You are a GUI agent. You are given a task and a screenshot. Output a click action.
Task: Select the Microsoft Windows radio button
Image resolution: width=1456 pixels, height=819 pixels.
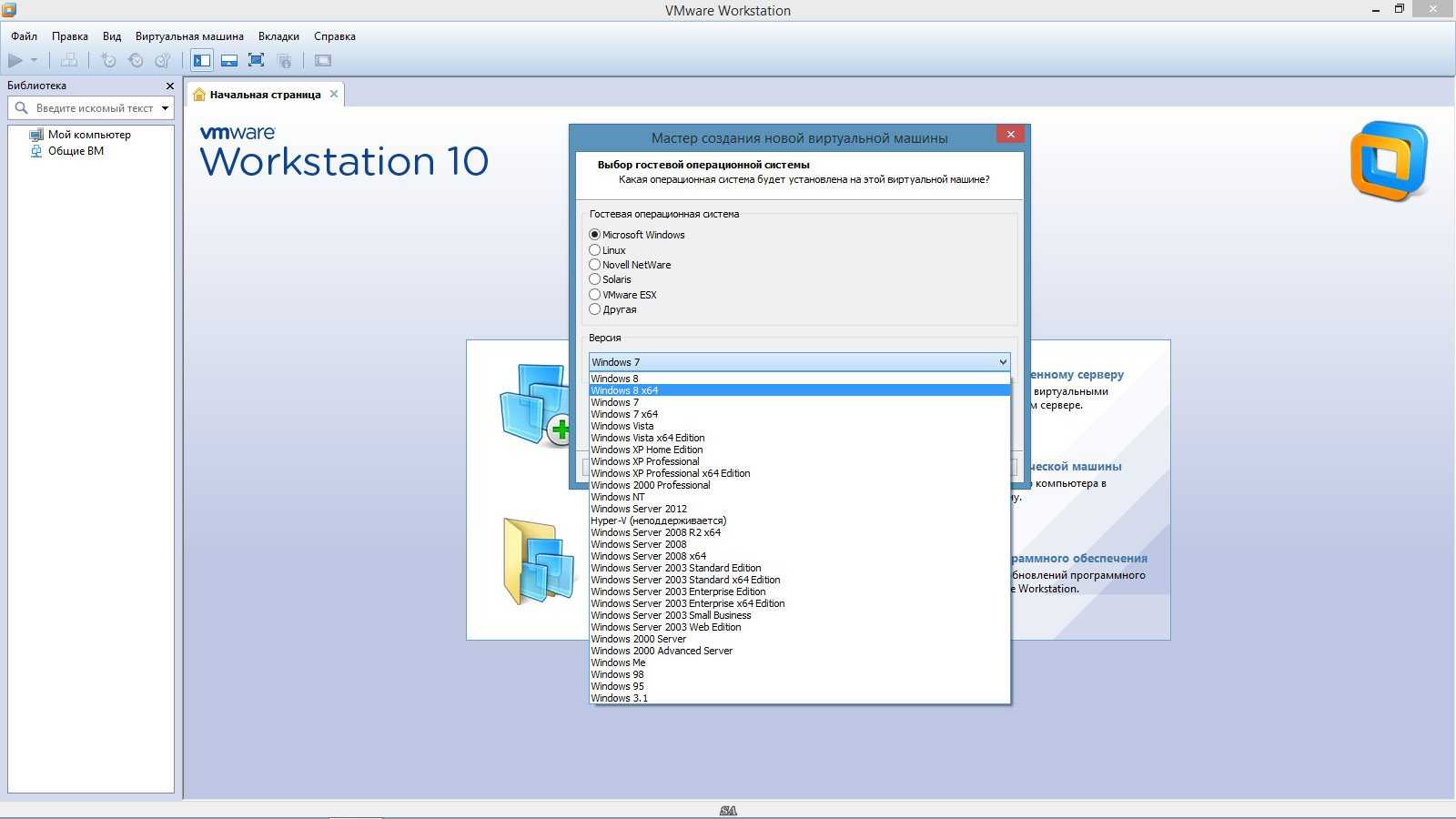click(594, 235)
